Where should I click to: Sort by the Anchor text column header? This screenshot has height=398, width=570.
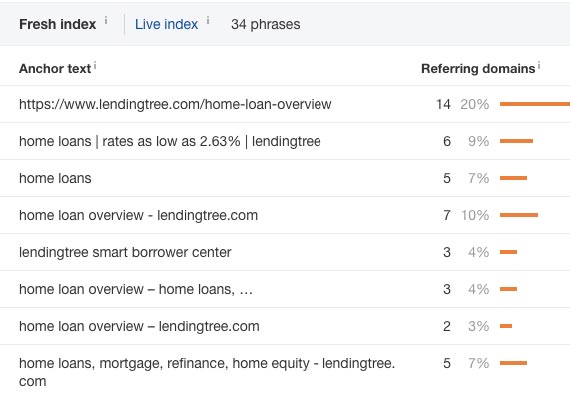pyautogui.click(x=55, y=68)
